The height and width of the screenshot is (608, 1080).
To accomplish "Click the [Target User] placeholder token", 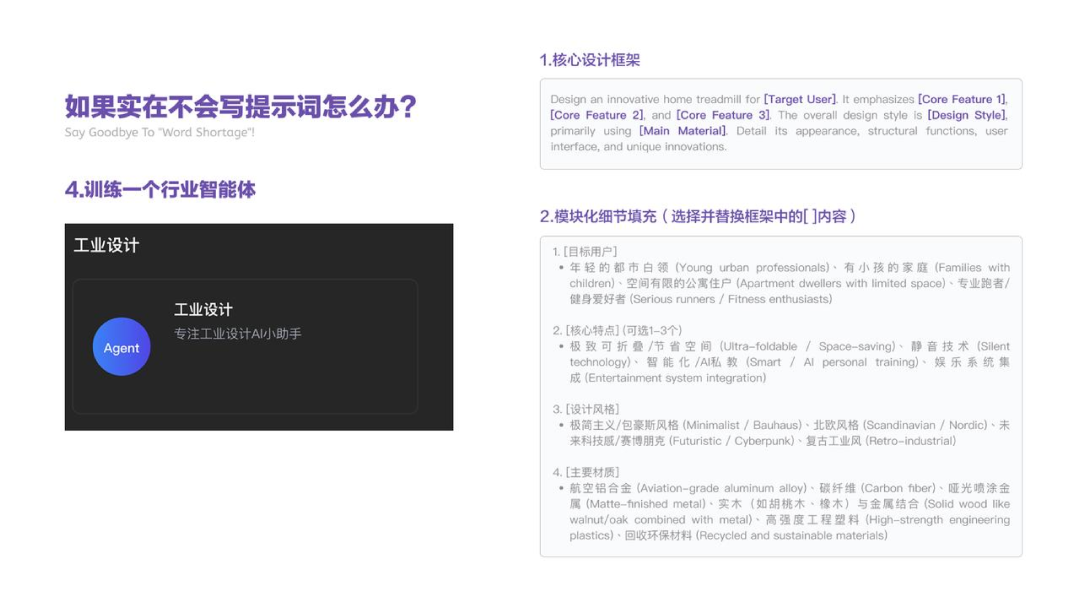I will point(801,98).
